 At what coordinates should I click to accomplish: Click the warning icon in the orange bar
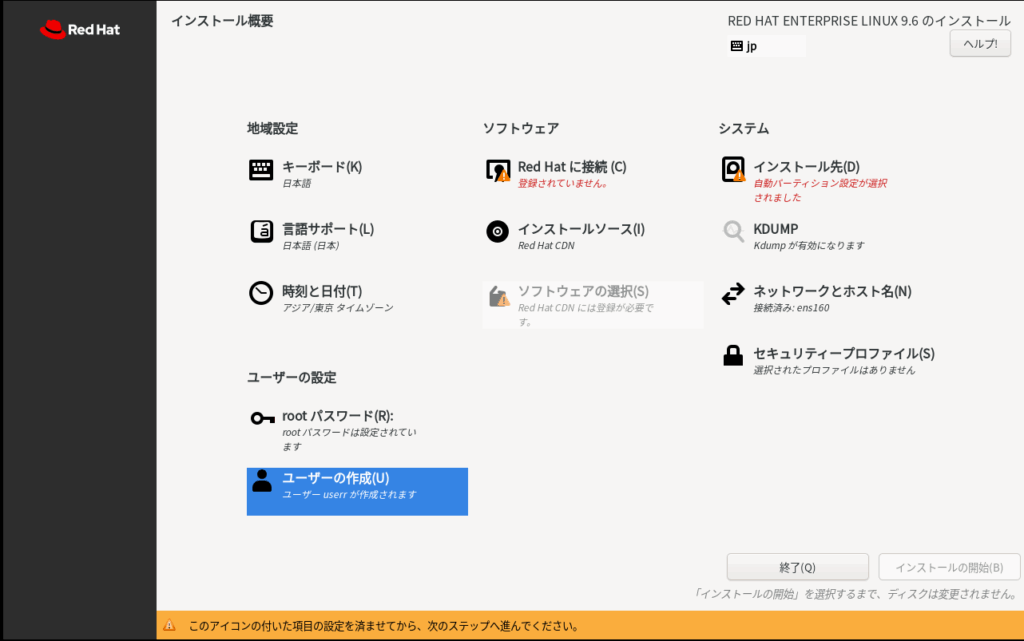click(169, 626)
